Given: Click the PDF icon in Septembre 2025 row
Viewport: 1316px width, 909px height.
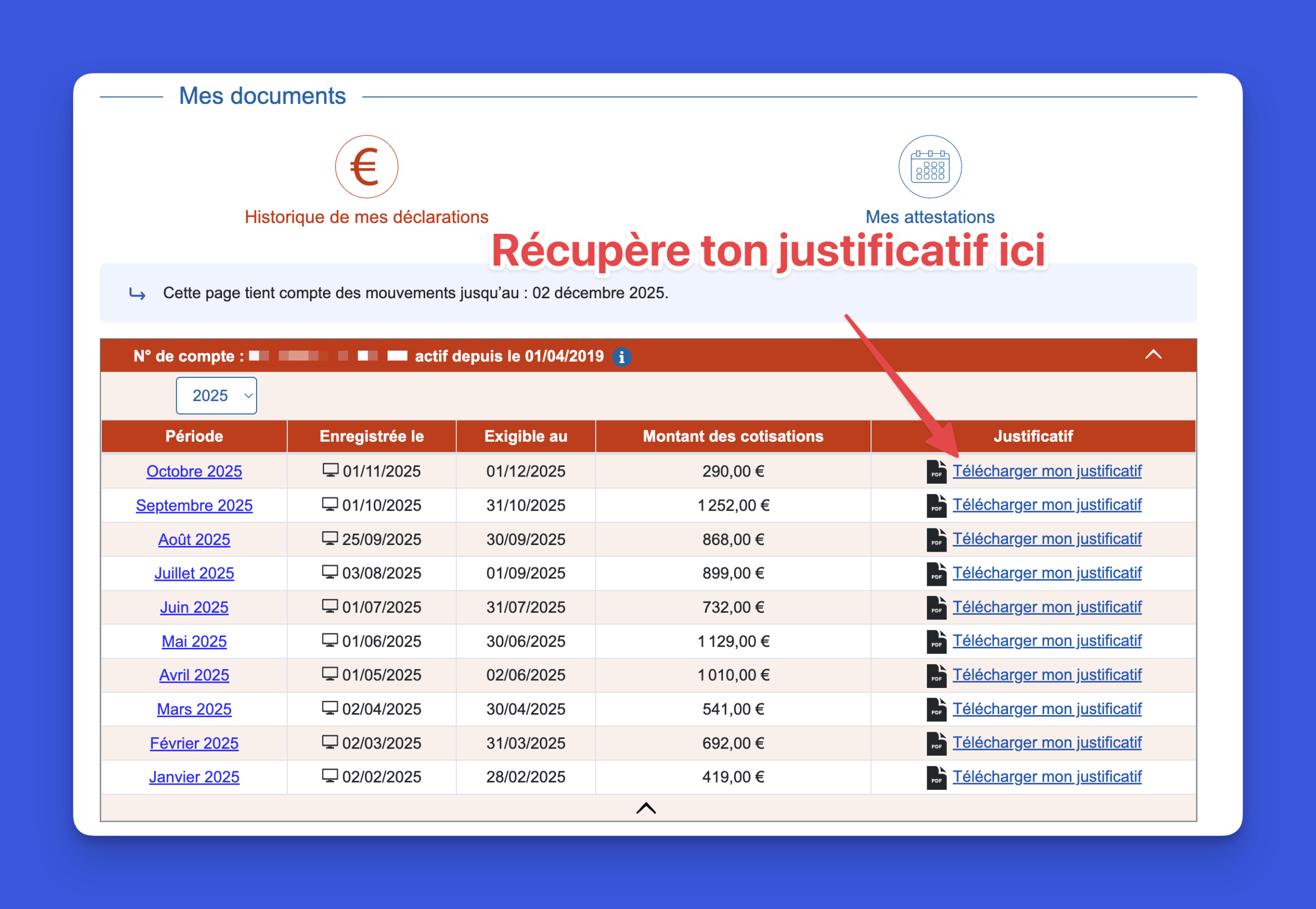Looking at the screenshot, I should 936,506.
